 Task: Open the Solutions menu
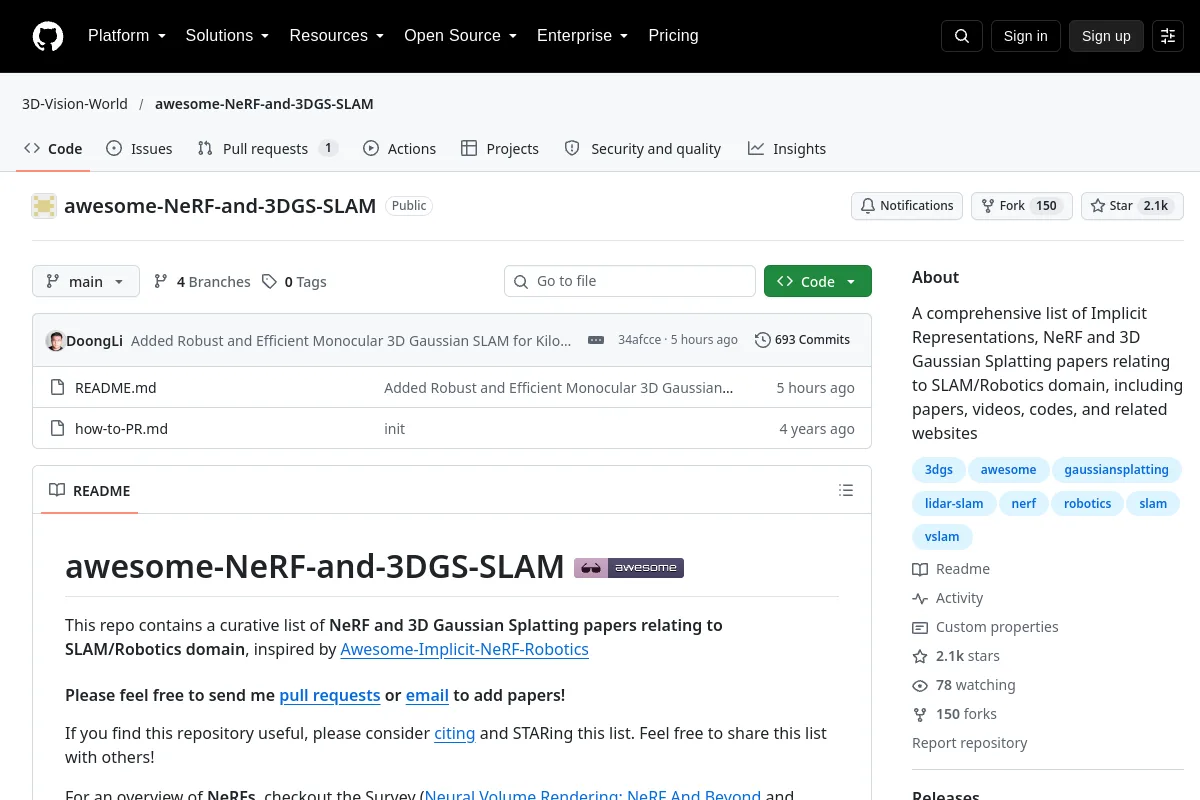click(227, 36)
